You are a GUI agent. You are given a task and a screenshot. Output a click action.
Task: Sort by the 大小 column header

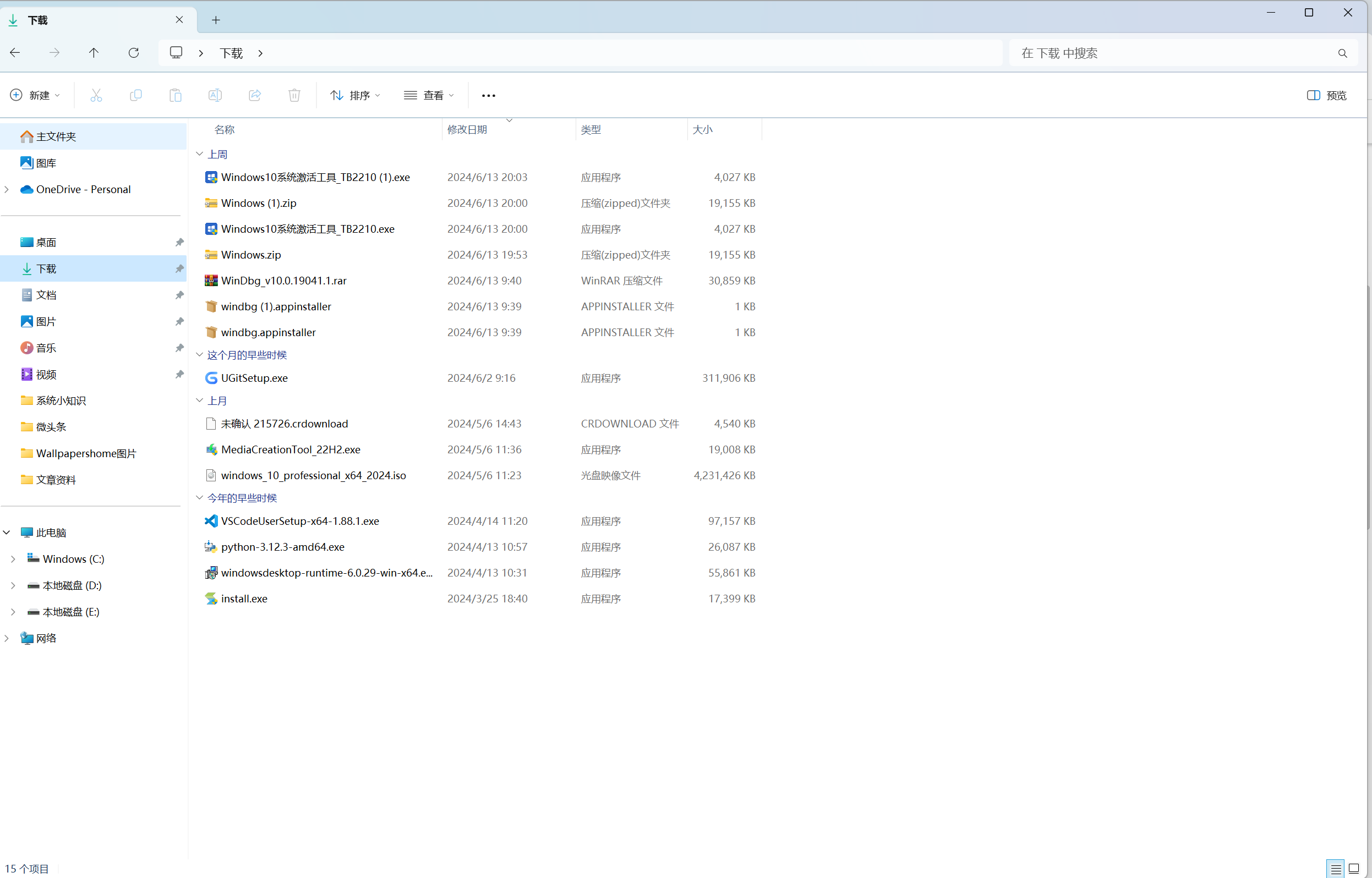pos(703,129)
